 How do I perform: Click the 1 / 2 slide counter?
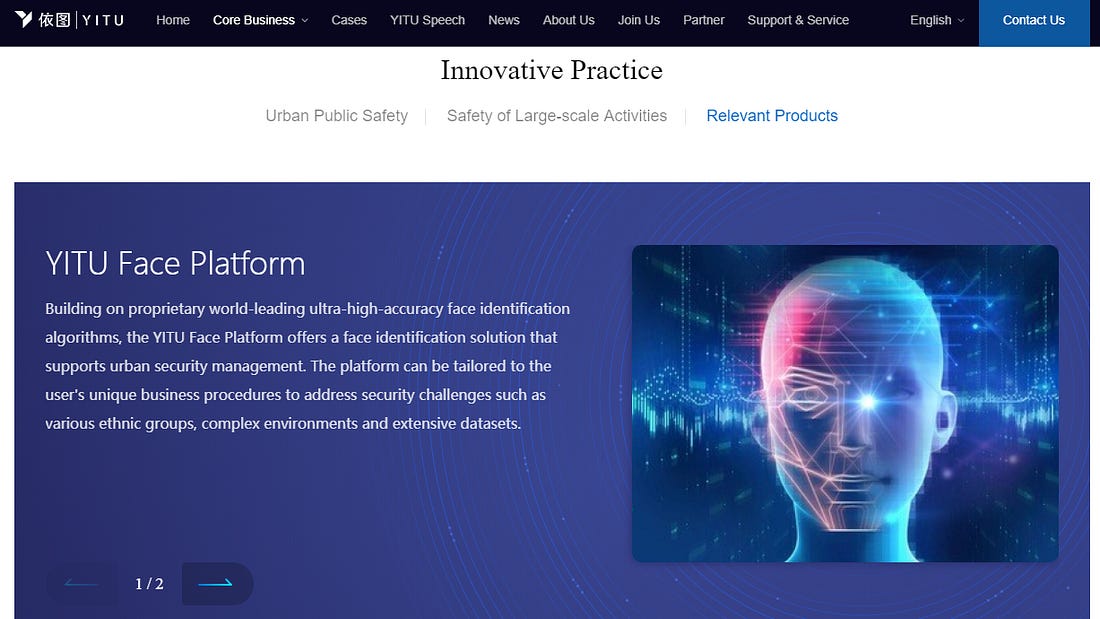[x=149, y=584]
